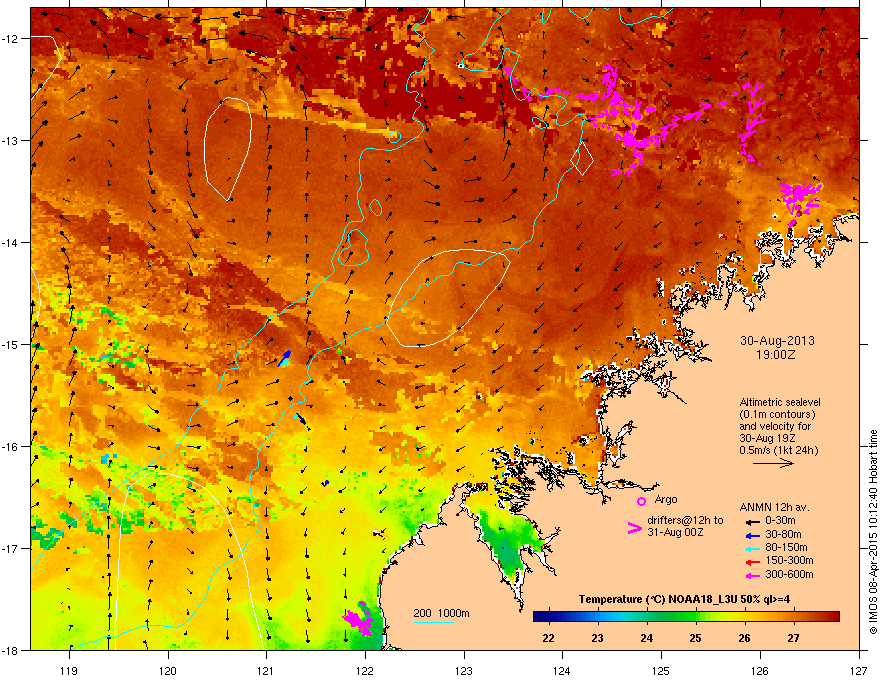Click the magenta Argo circle legend symbol

[x=641, y=501]
